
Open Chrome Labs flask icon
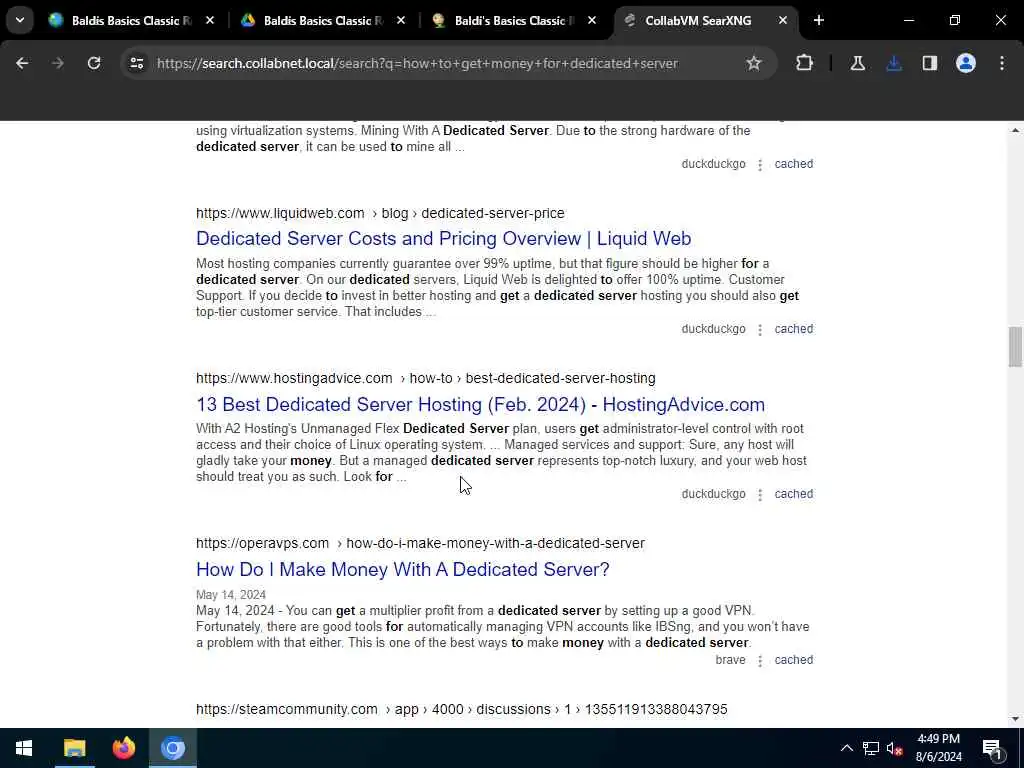(857, 63)
